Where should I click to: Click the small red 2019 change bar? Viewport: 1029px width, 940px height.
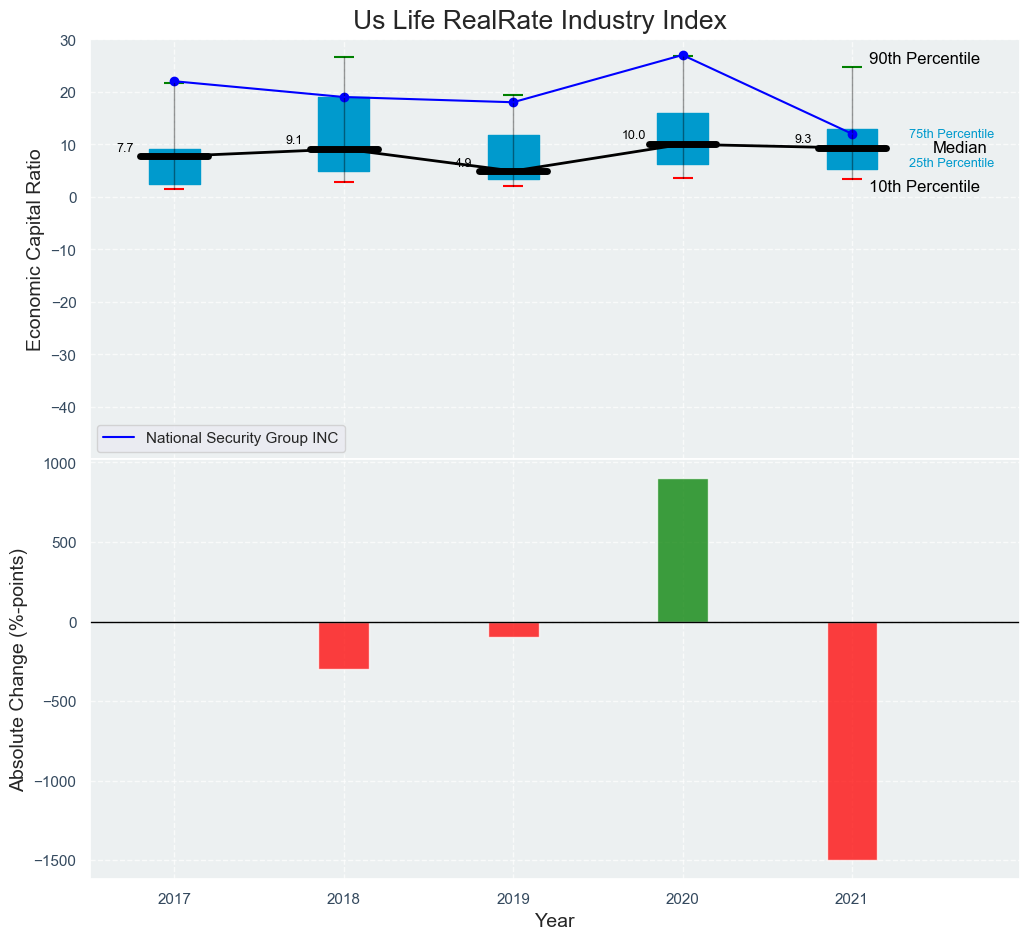513,629
